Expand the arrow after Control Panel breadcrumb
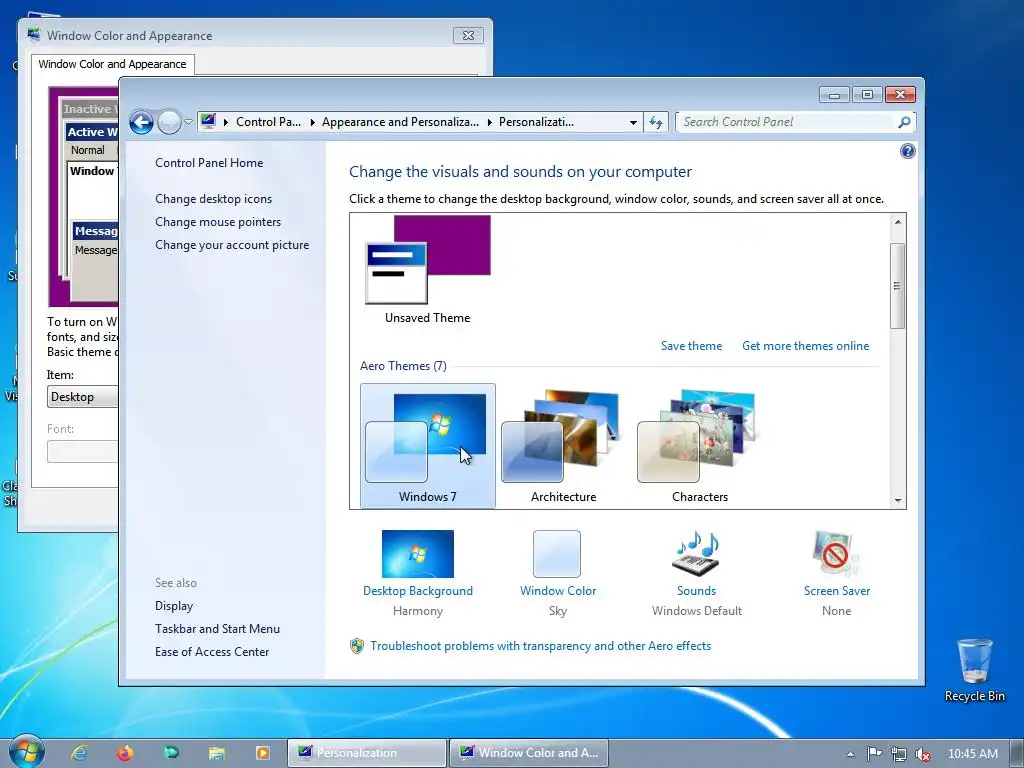Image resolution: width=1024 pixels, height=768 pixels. [312, 122]
